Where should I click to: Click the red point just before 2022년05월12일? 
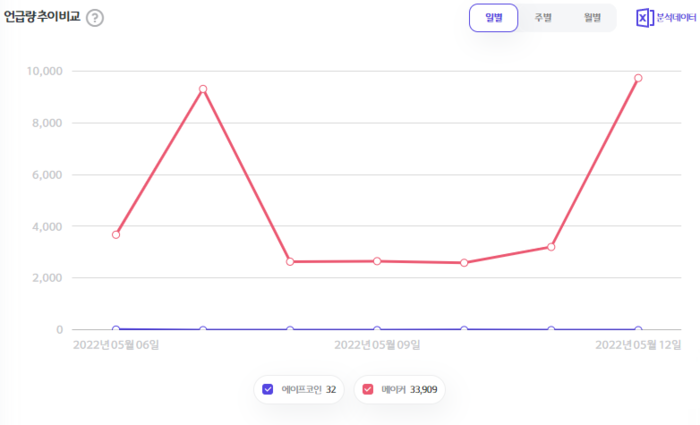551,247
